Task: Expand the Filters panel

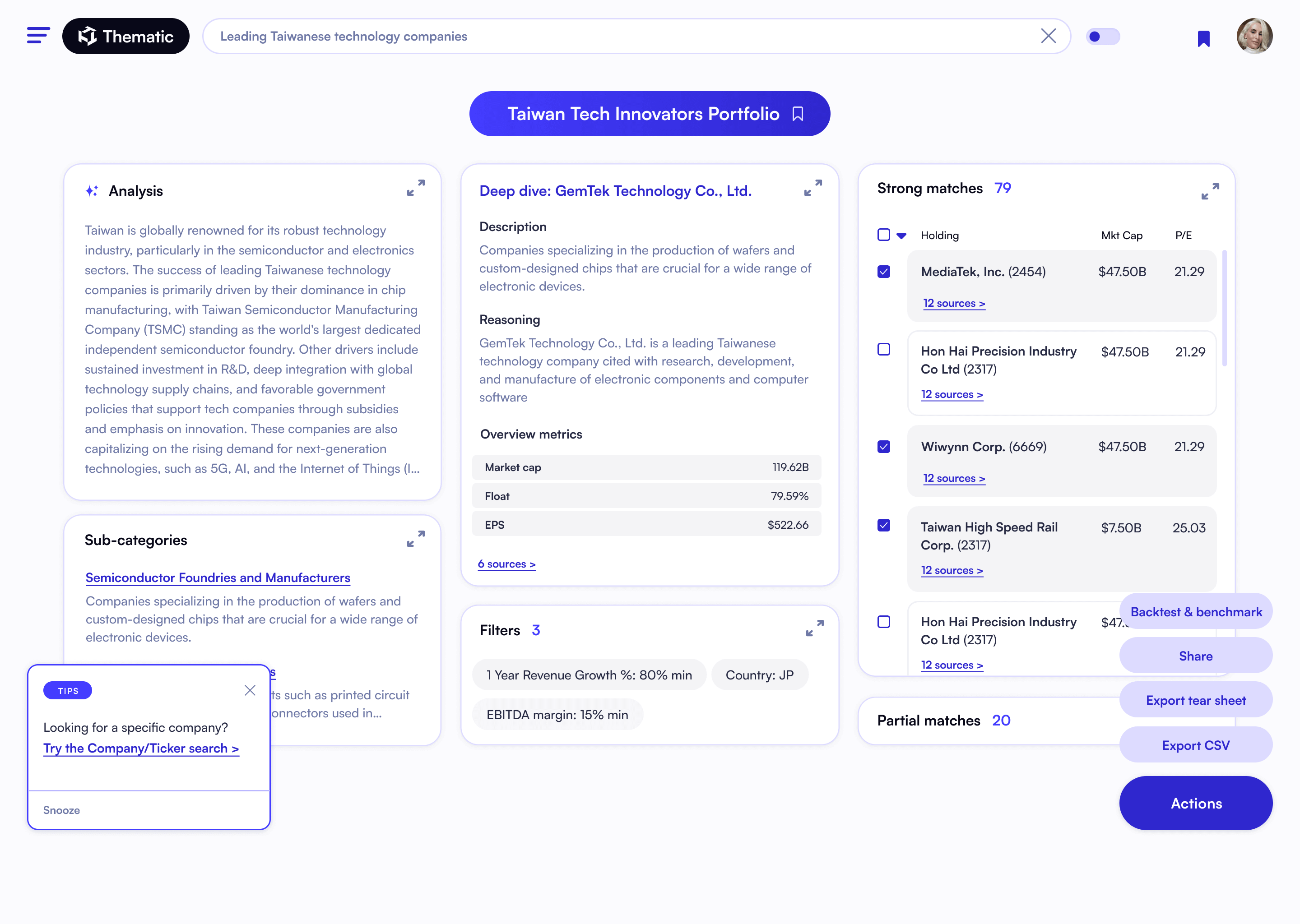Action: [814, 628]
